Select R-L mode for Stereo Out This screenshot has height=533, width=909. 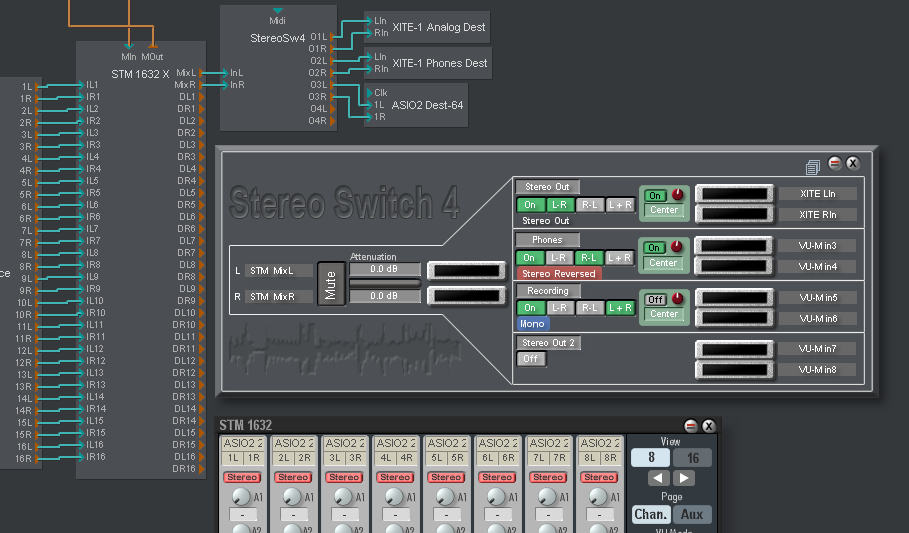(590, 205)
